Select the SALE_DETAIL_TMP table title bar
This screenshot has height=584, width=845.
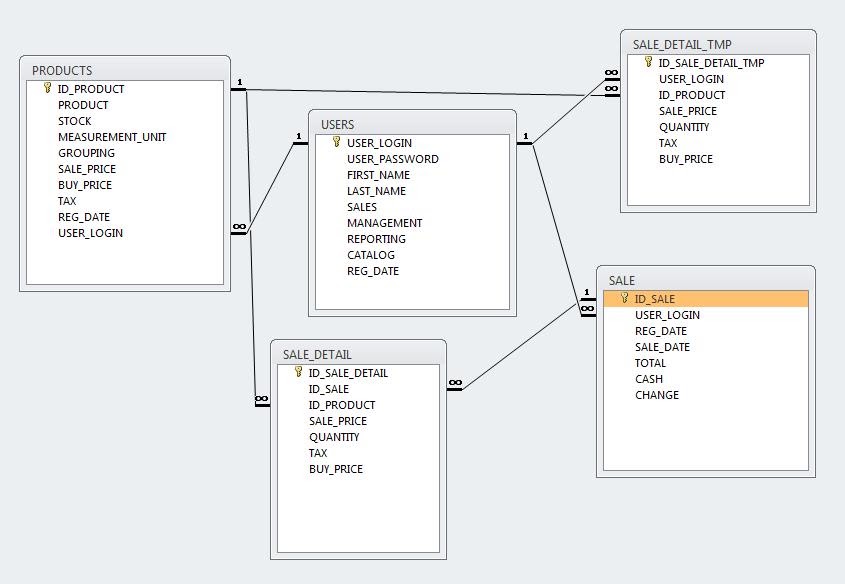(x=718, y=44)
